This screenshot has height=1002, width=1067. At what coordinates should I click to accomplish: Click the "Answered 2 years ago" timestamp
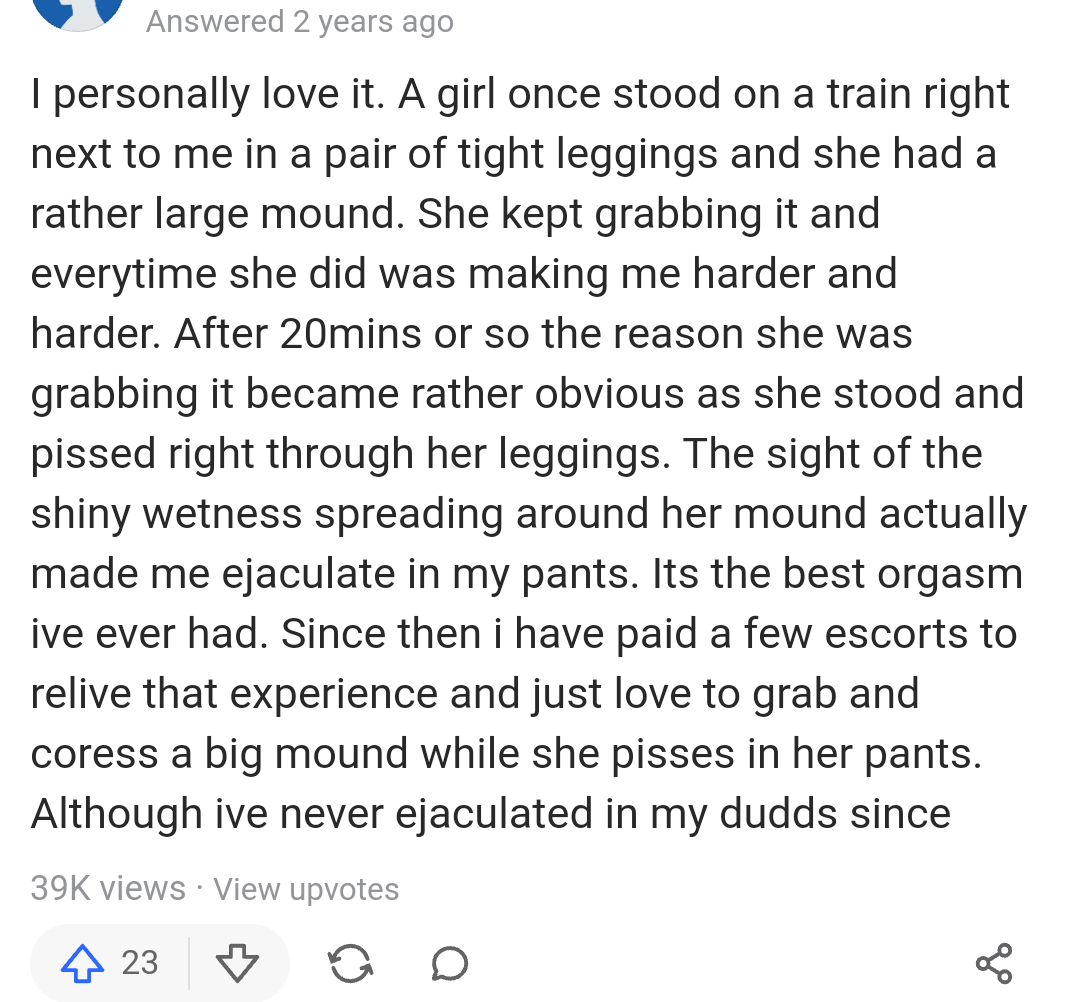pyautogui.click(x=300, y=21)
